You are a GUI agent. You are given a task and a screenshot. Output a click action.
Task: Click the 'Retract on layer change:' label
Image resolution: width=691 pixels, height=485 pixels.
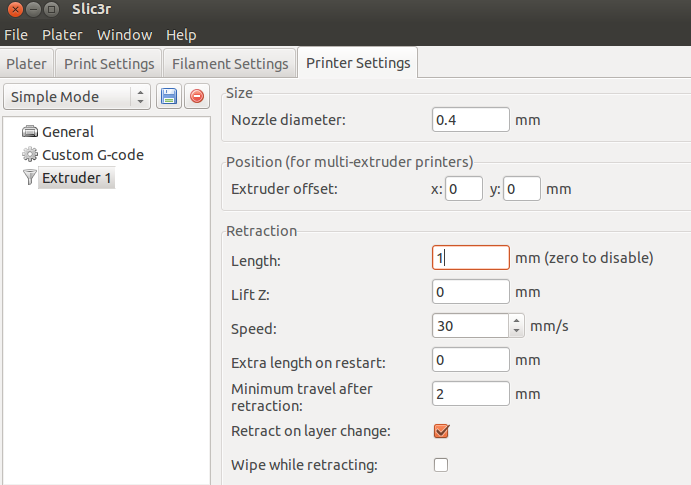point(311,431)
